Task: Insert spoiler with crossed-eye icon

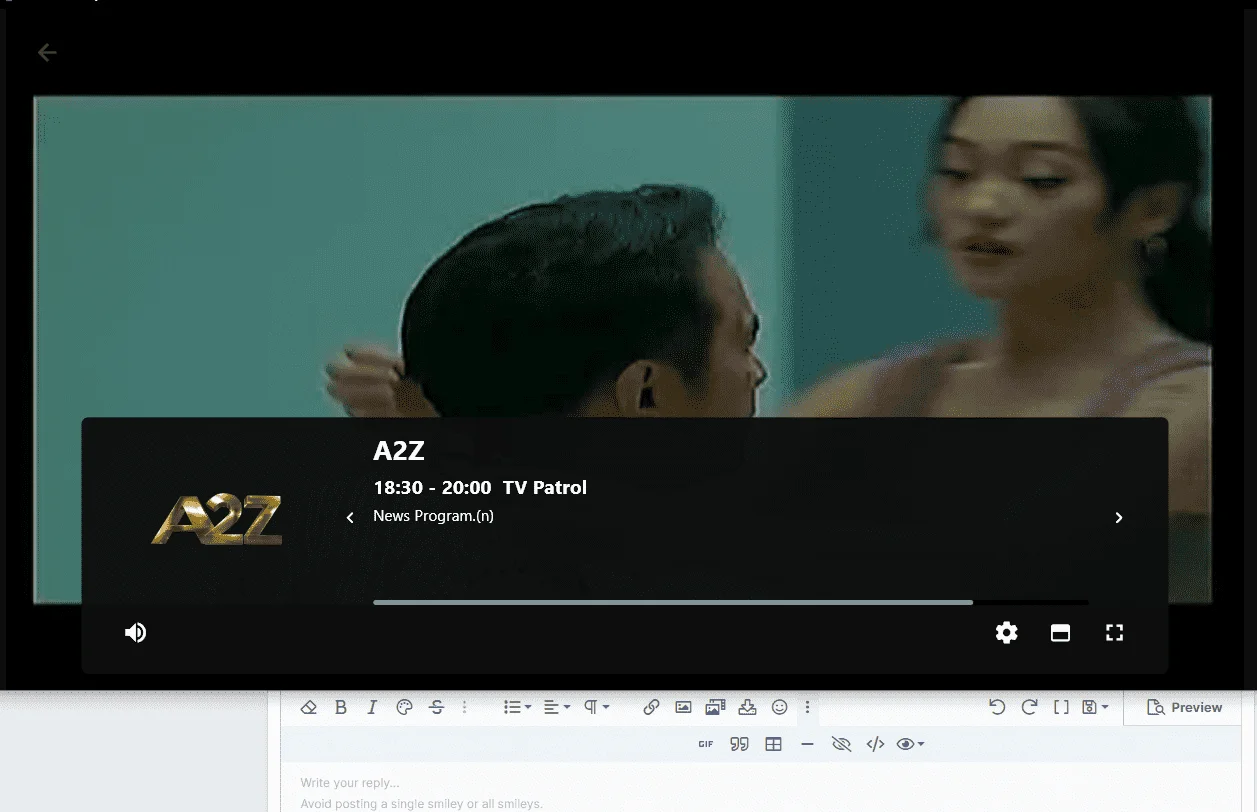Action: [841, 744]
